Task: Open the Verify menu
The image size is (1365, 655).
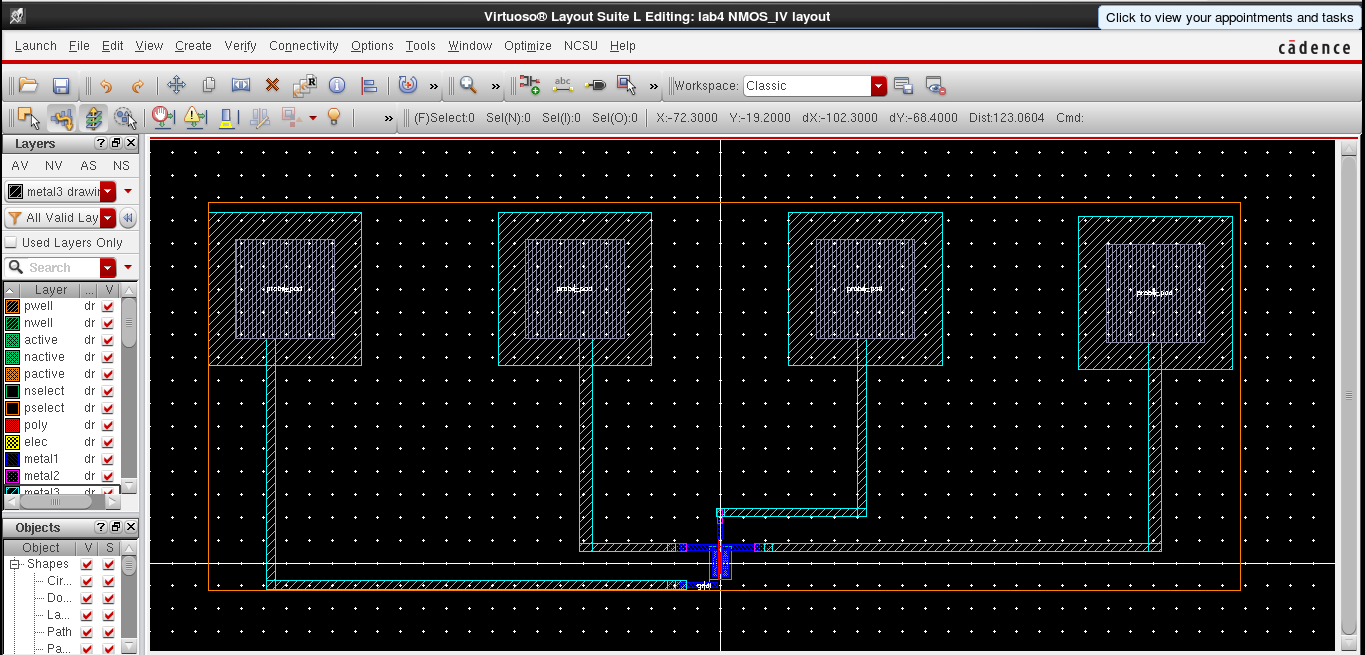Action: [240, 46]
